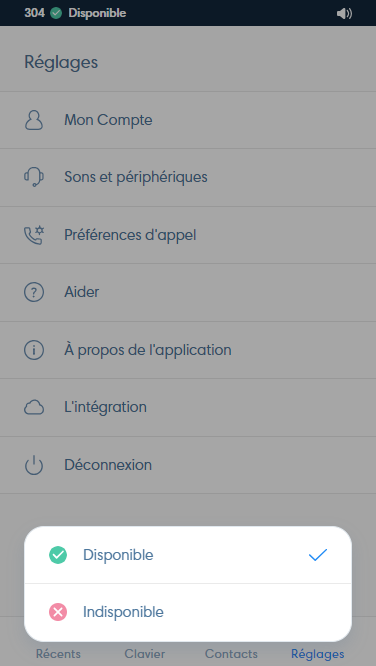Click the headset icon for Sons et périphériques
Viewport: 376px width, 666px height.
[34, 177]
